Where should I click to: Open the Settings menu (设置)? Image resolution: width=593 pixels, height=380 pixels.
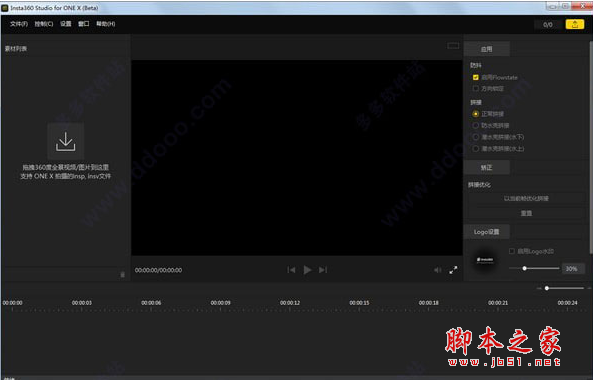click(x=65, y=24)
